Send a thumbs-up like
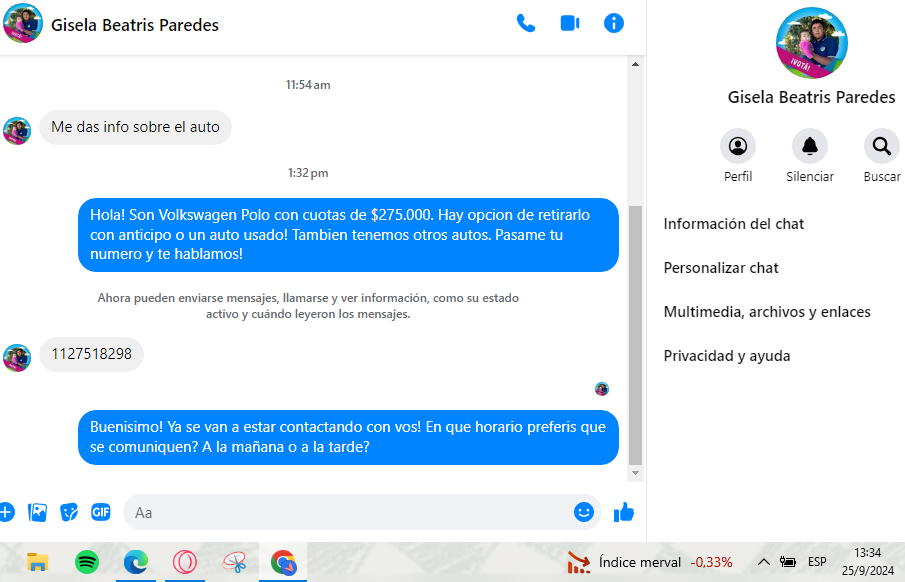This screenshot has height=582, width=905. (x=624, y=512)
